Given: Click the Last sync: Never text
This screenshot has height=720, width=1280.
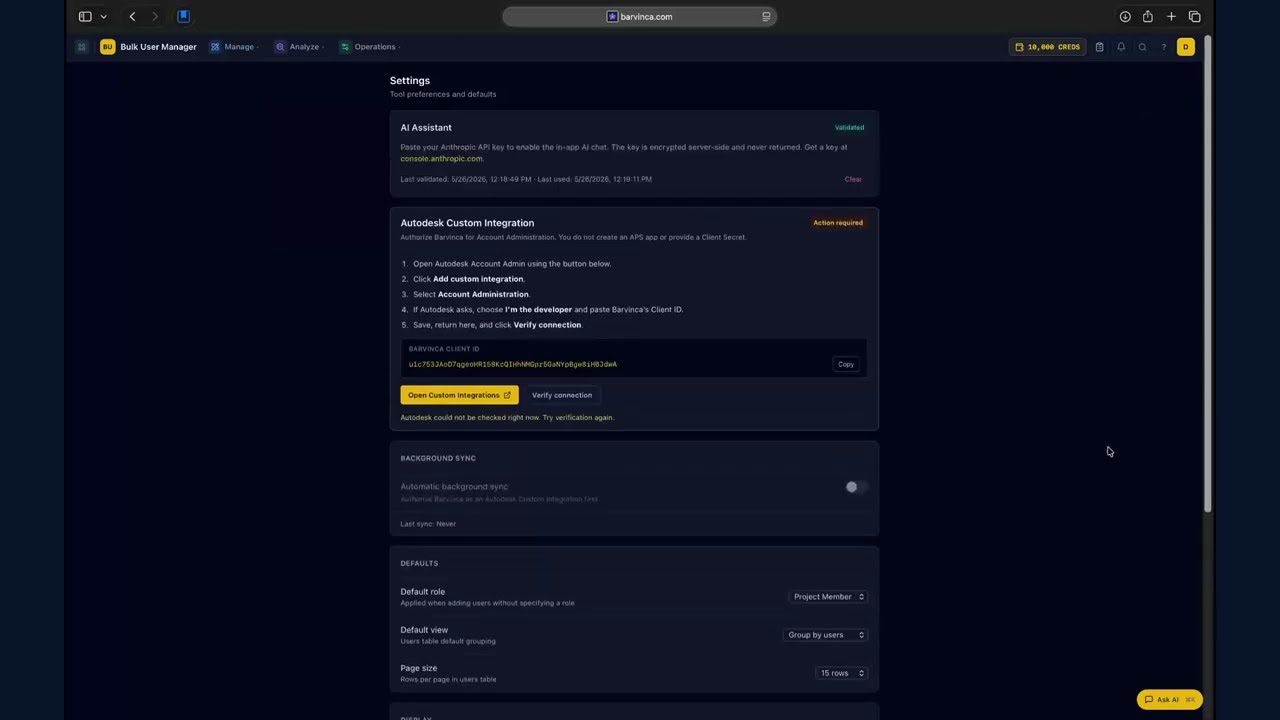Looking at the screenshot, I should pos(428,524).
